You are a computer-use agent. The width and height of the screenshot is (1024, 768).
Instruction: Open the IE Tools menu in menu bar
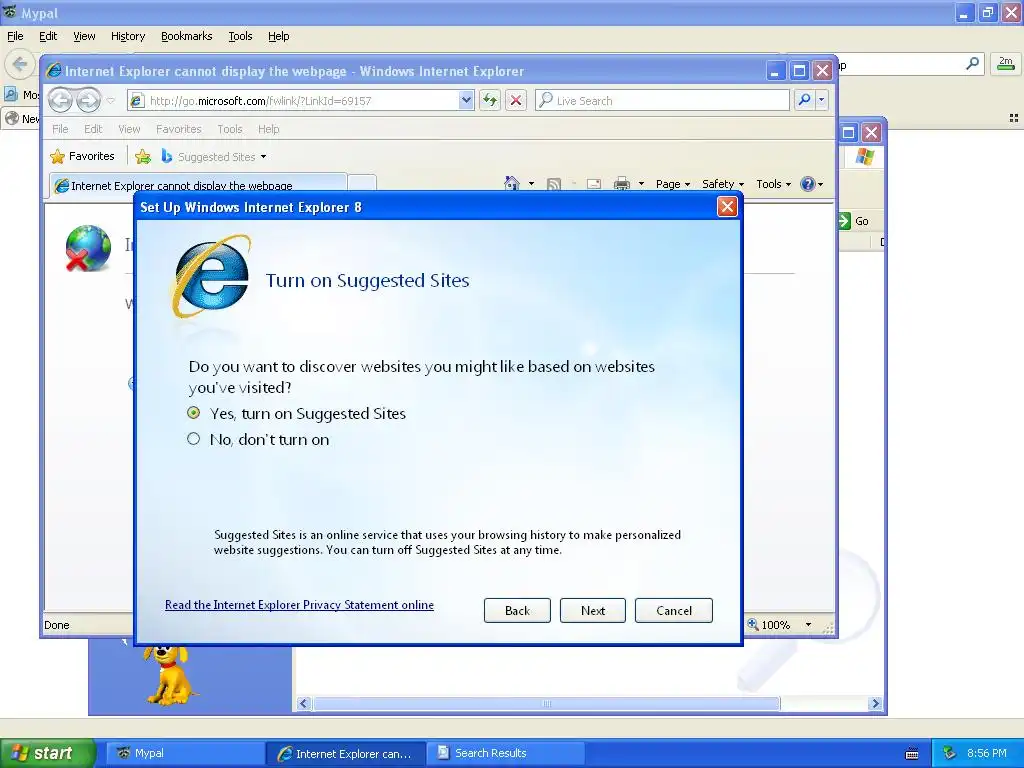229,129
